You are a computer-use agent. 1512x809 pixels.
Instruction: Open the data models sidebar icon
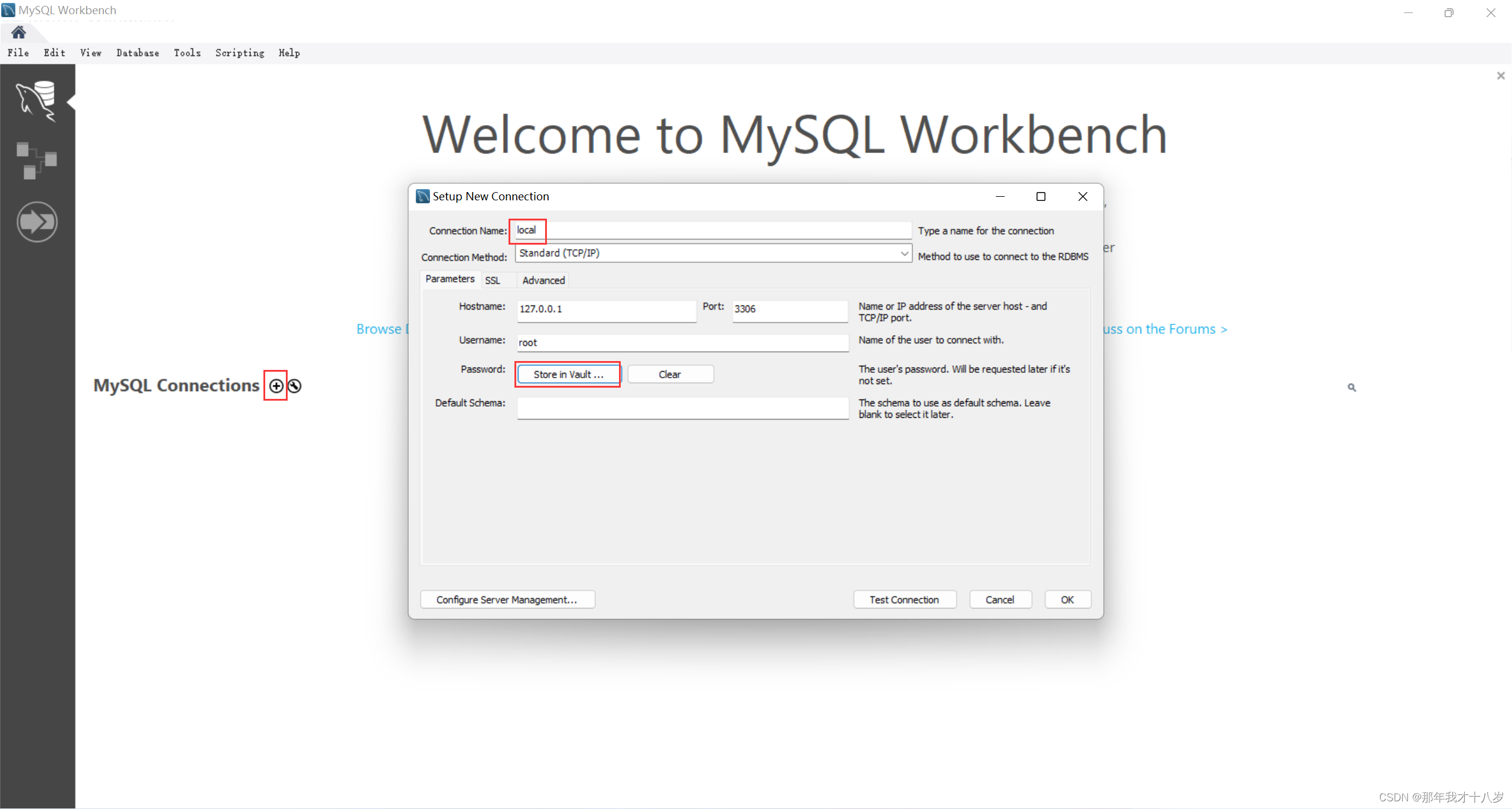click(x=37, y=160)
